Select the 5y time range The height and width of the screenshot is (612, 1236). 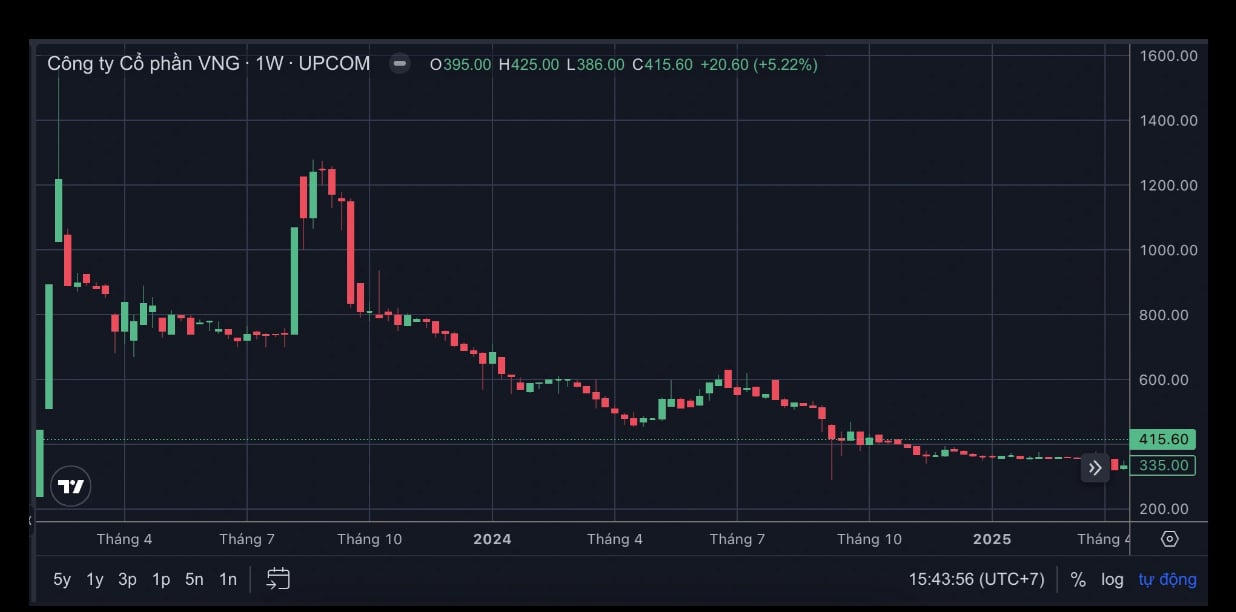[x=62, y=579]
